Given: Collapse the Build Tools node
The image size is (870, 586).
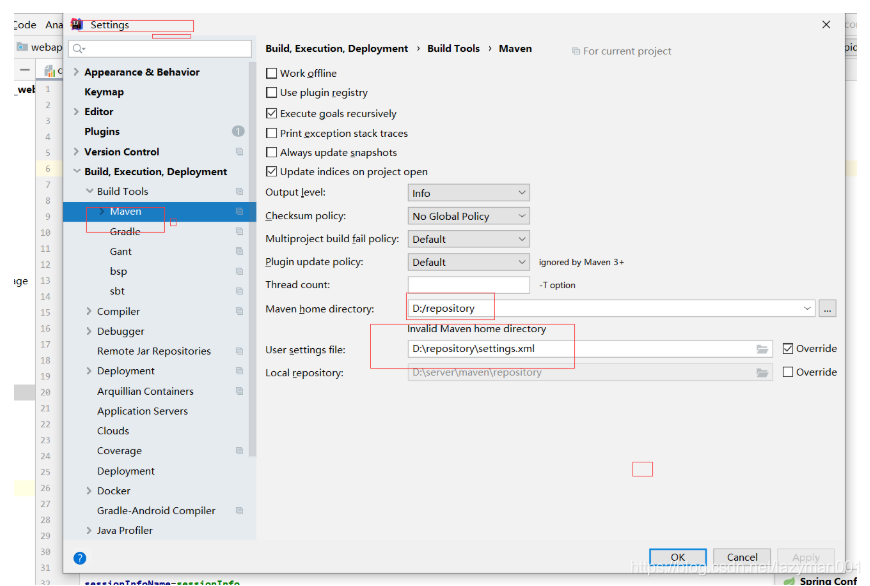Looking at the screenshot, I should pos(89,191).
